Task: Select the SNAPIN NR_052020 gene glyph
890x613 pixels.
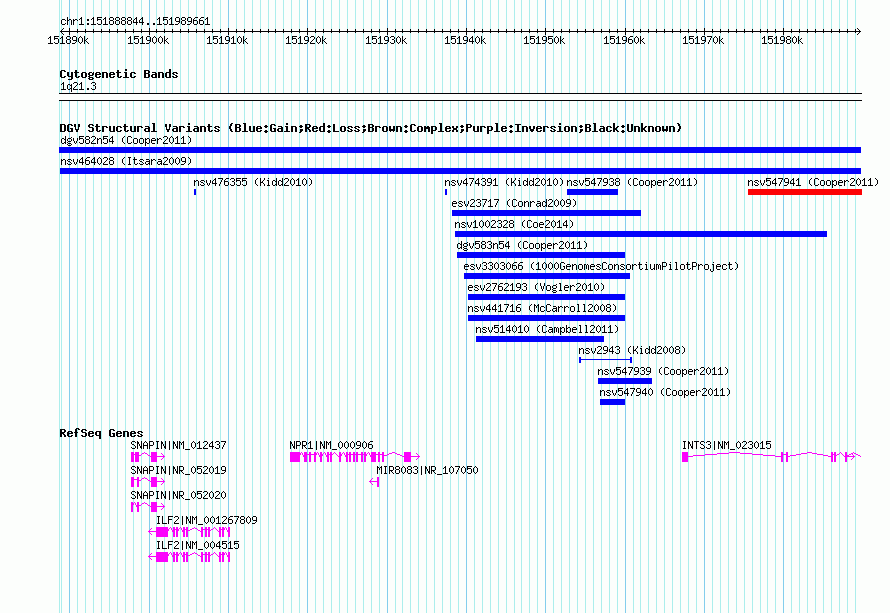Action: [148, 507]
